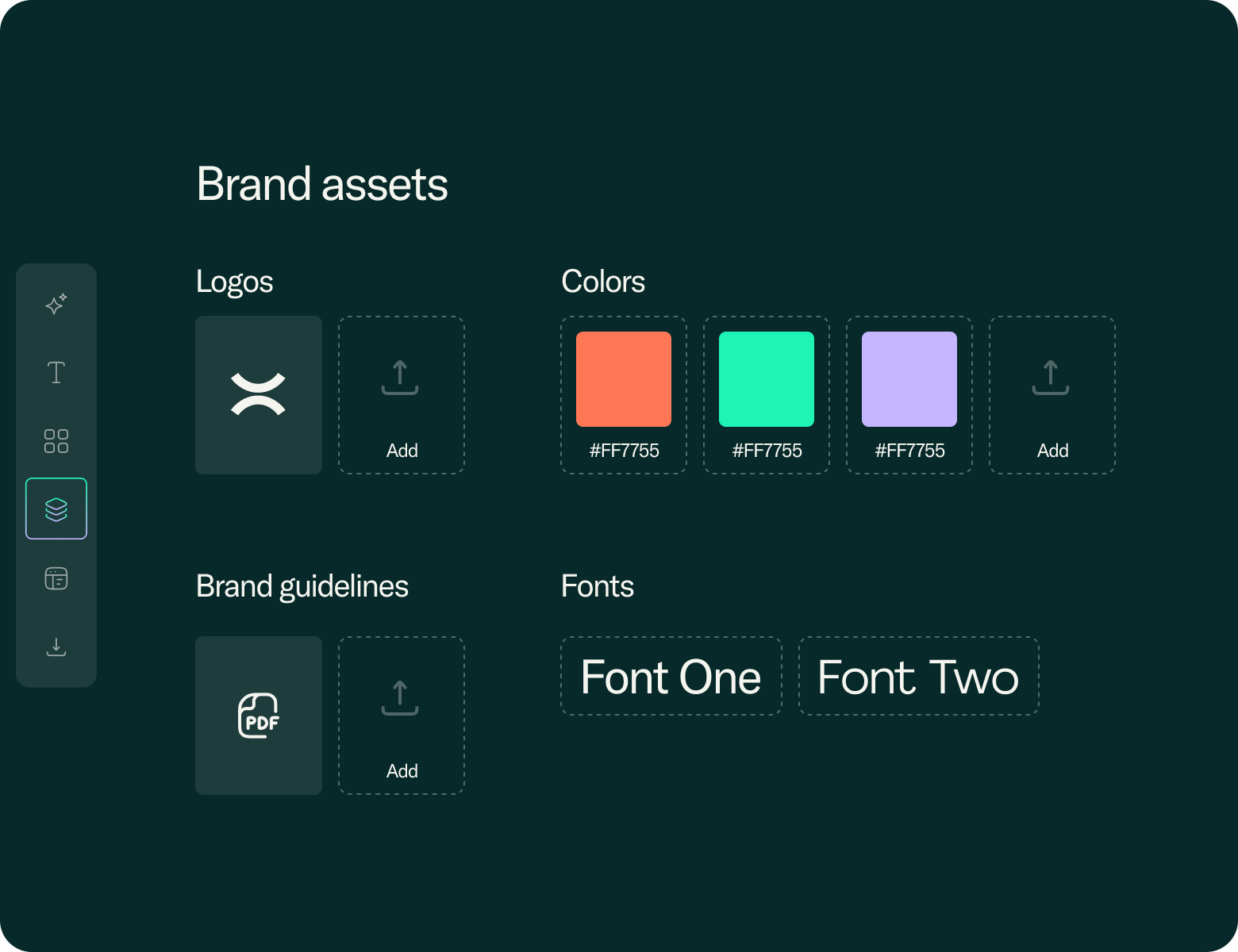Click the Brand assets page title
The height and width of the screenshot is (952, 1238).
pyautogui.click(x=322, y=184)
